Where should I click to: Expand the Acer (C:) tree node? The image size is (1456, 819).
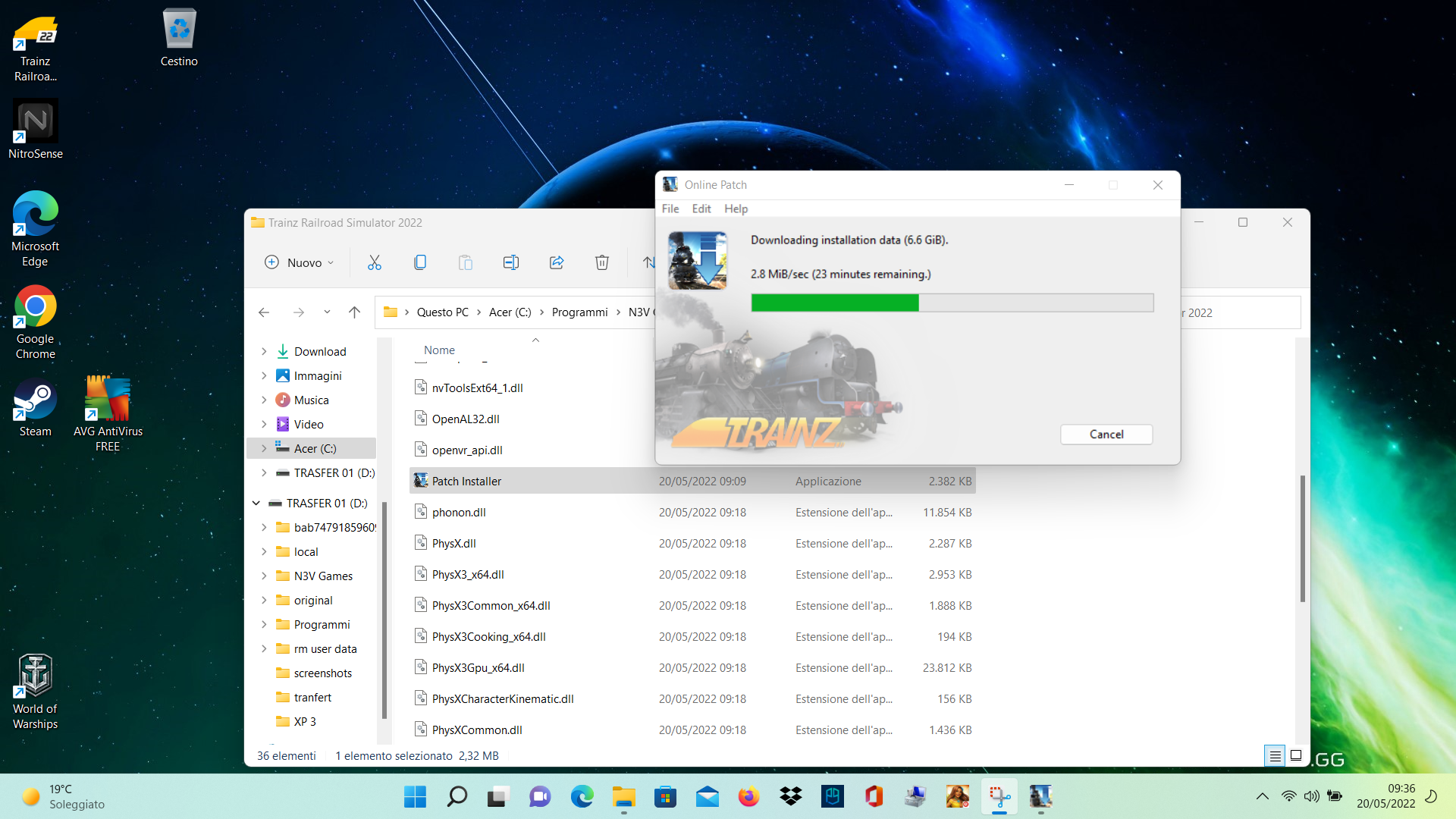(264, 449)
